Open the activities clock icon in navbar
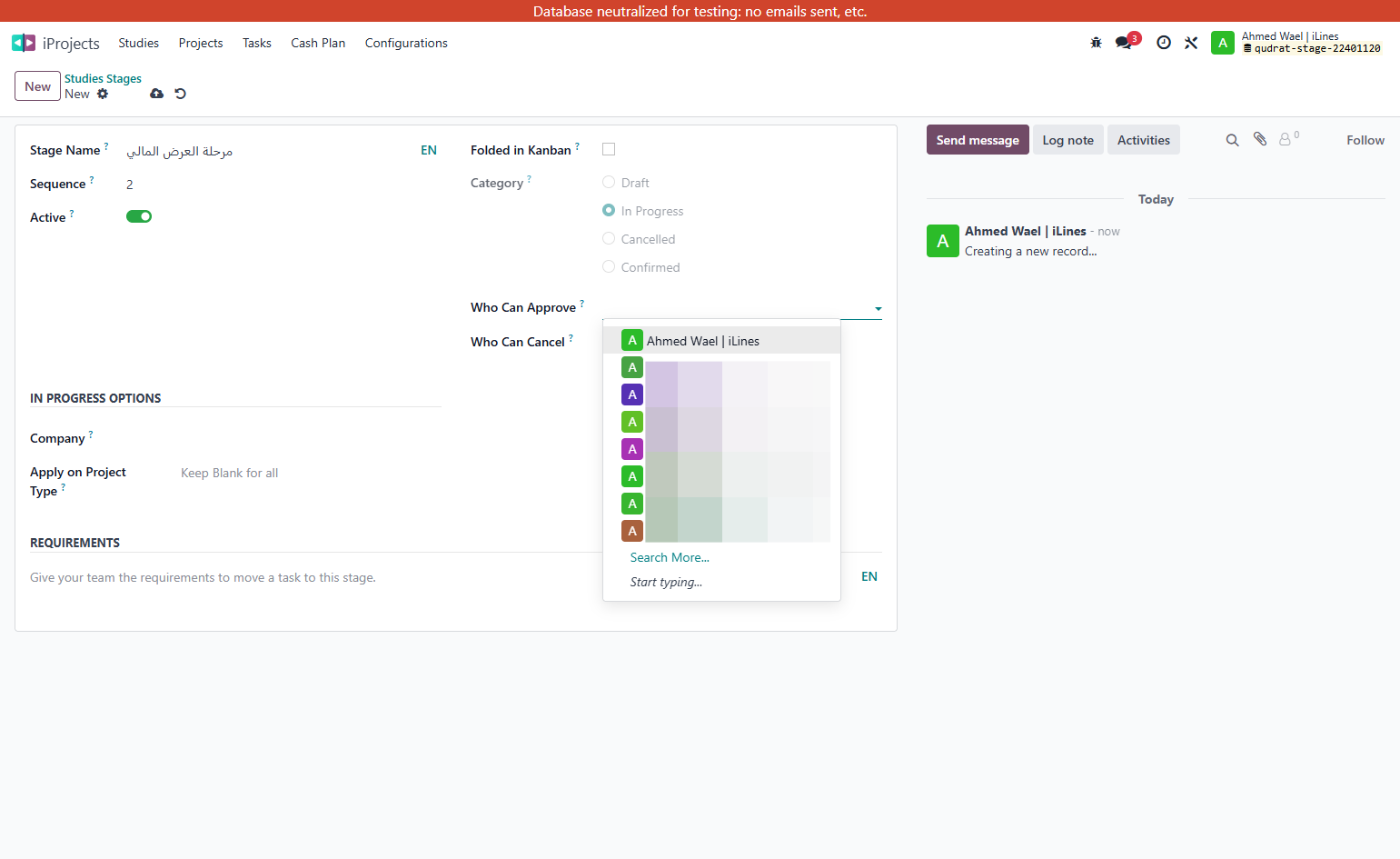 click(x=1164, y=43)
